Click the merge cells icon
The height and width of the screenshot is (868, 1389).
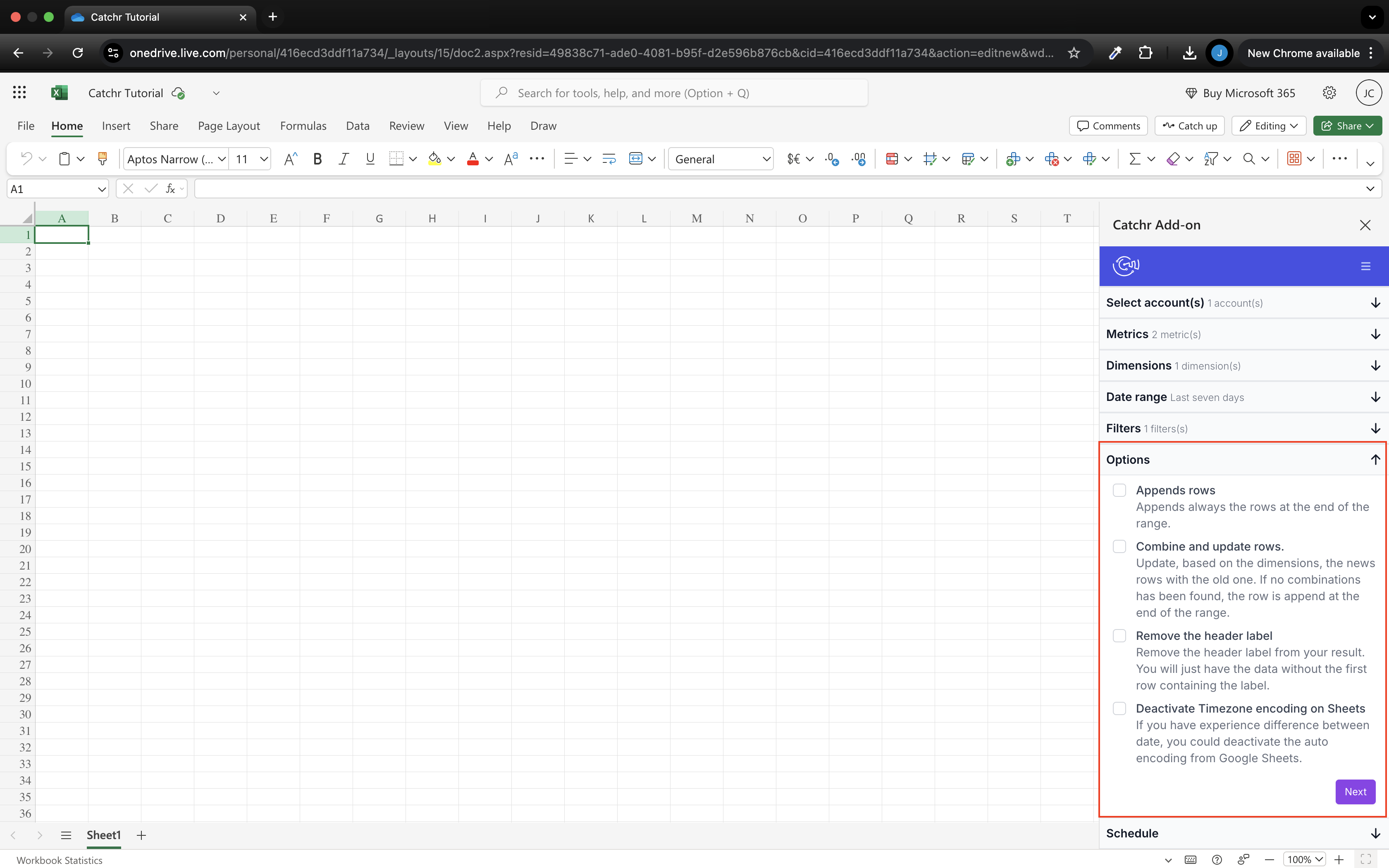(x=635, y=159)
